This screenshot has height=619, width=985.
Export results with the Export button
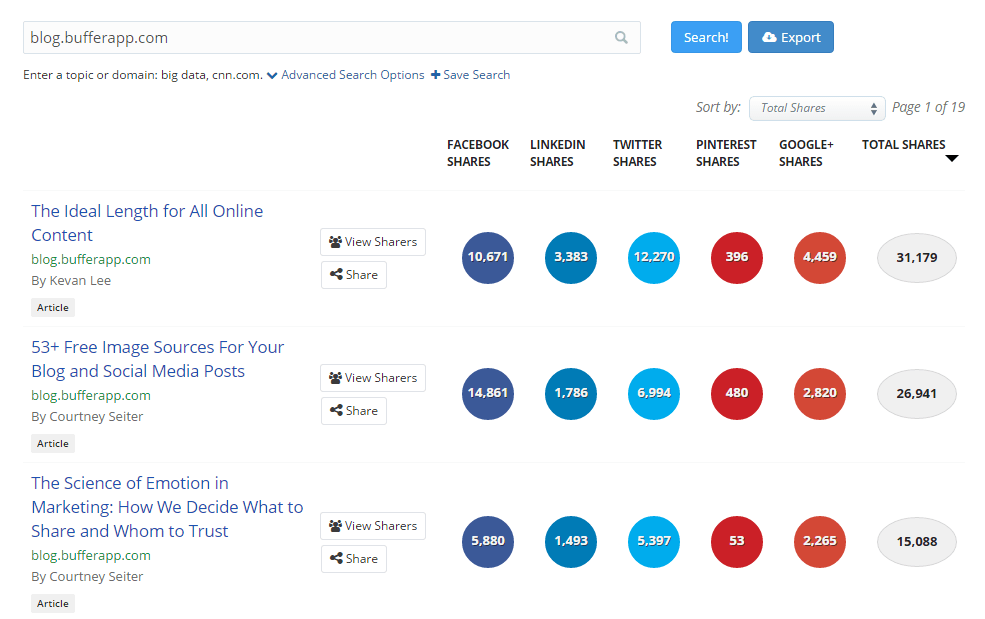click(x=791, y=37)
